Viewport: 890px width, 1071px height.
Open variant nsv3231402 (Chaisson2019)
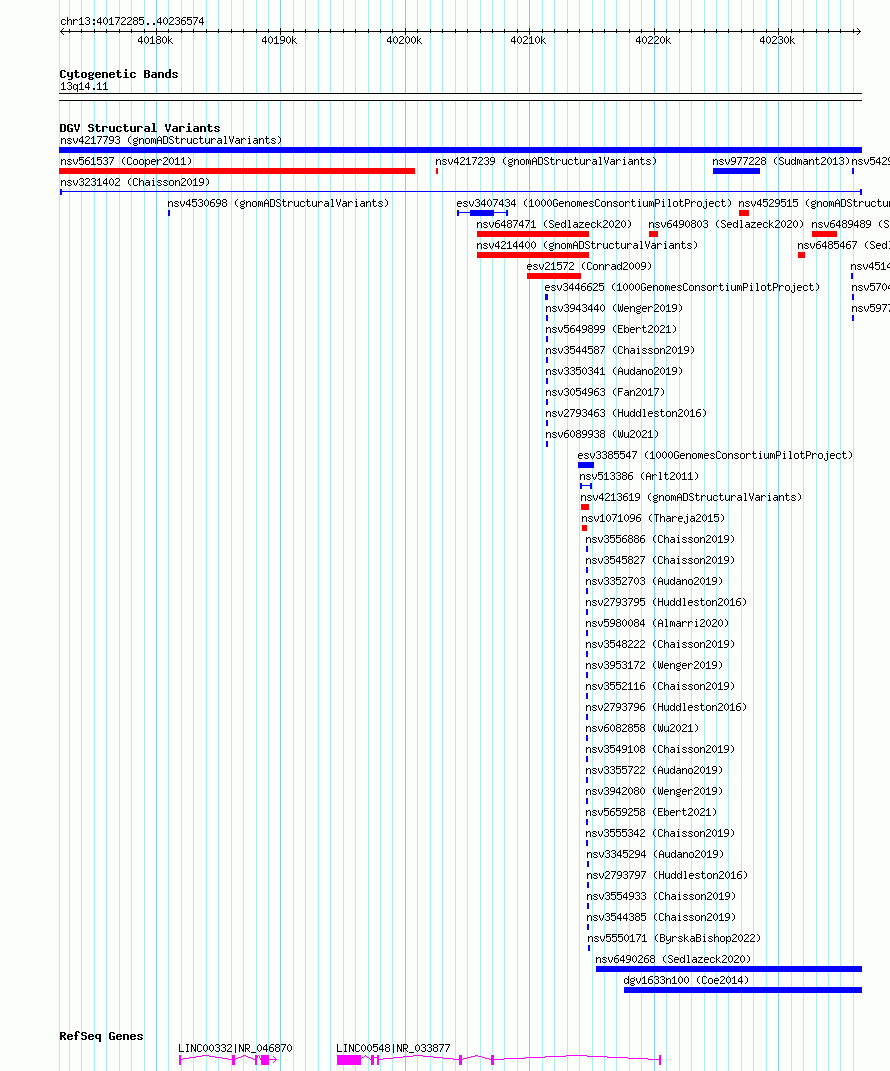pos(135,182)
